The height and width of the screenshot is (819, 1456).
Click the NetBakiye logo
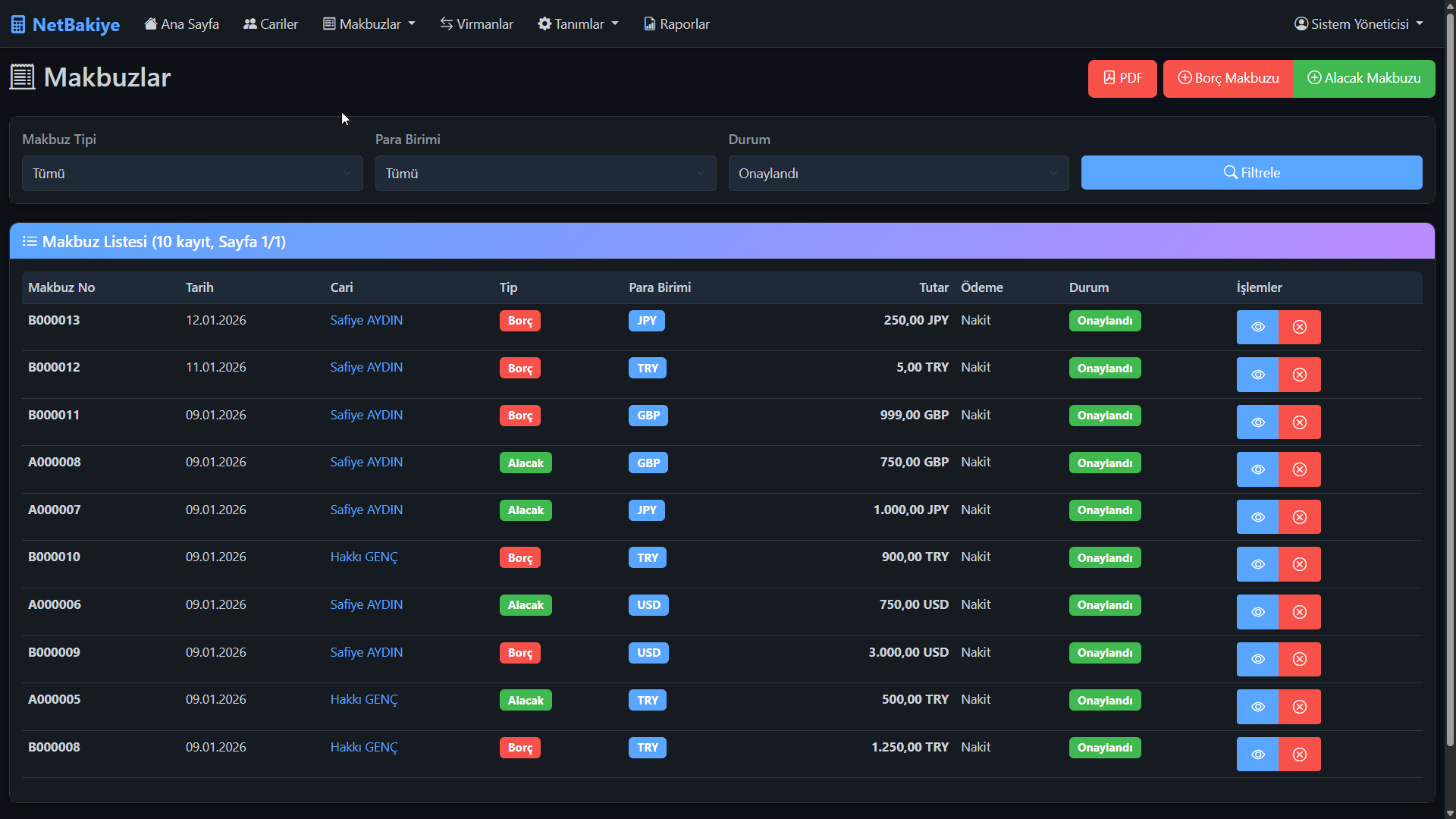coord(65,24)
